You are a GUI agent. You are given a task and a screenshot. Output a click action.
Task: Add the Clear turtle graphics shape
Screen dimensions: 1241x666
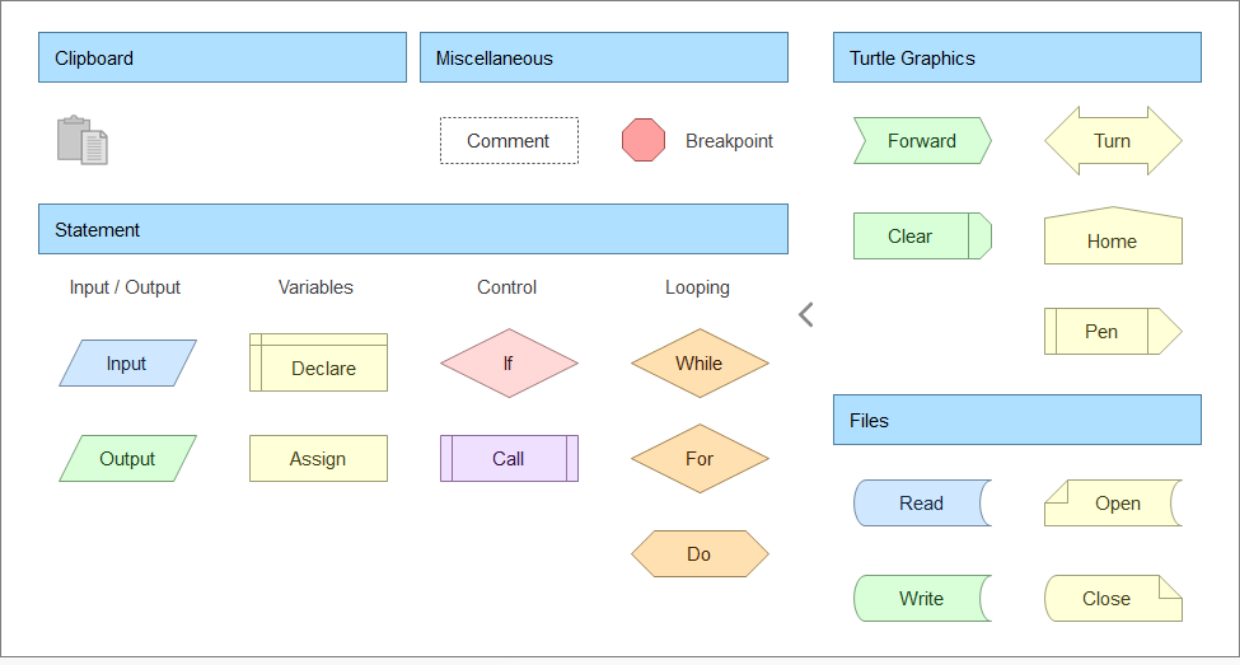pyautogui.click(x=922, y=236)
